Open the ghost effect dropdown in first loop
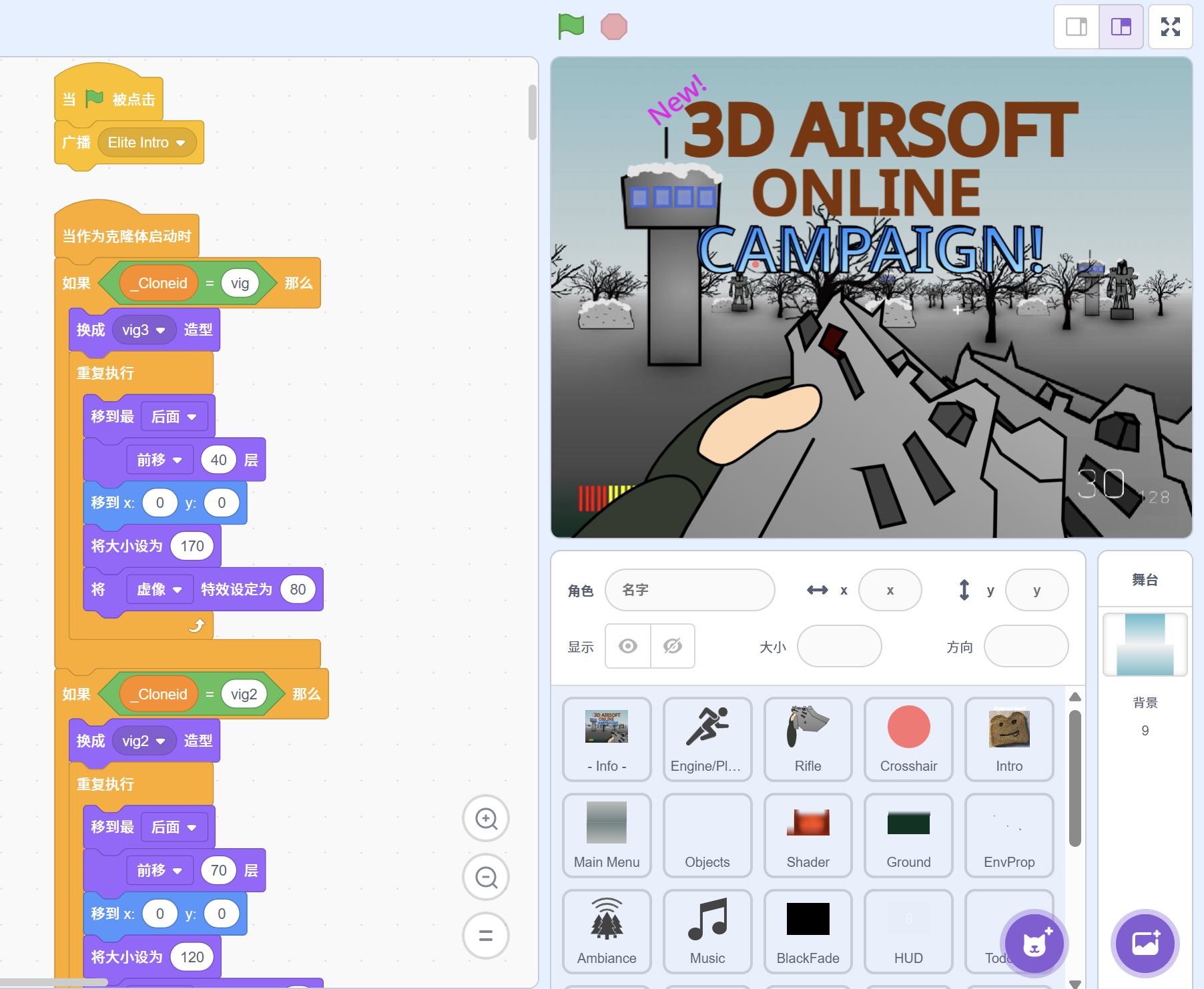 coord(177,590)
